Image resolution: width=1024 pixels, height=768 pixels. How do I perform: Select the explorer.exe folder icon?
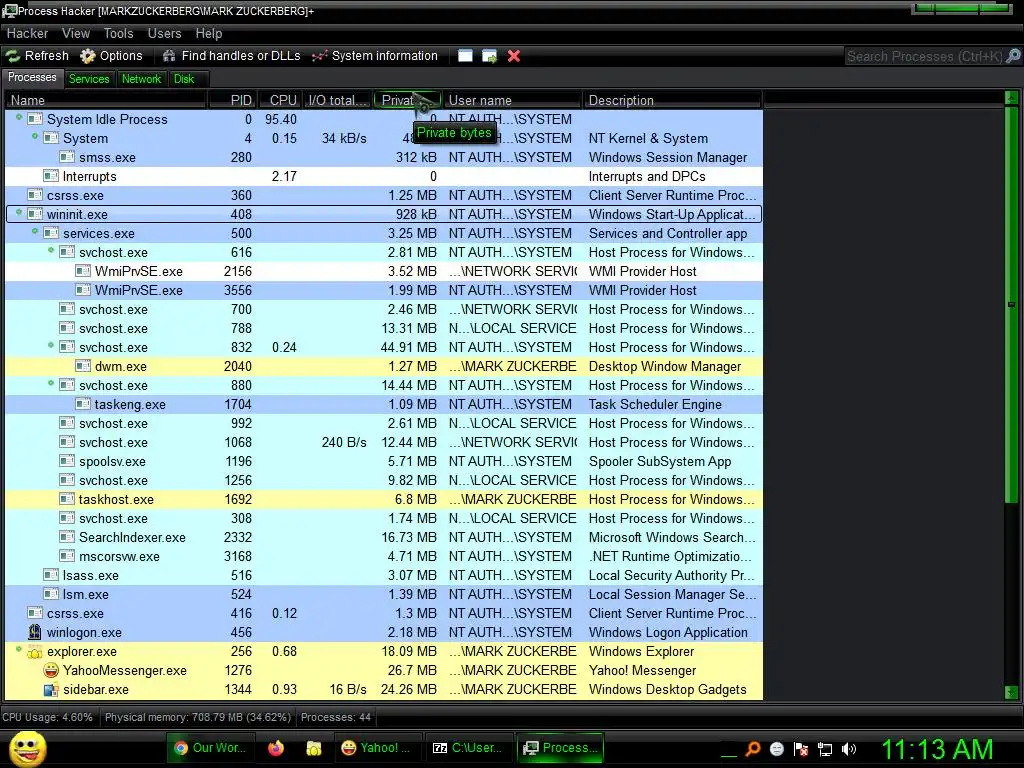[35, 652]
